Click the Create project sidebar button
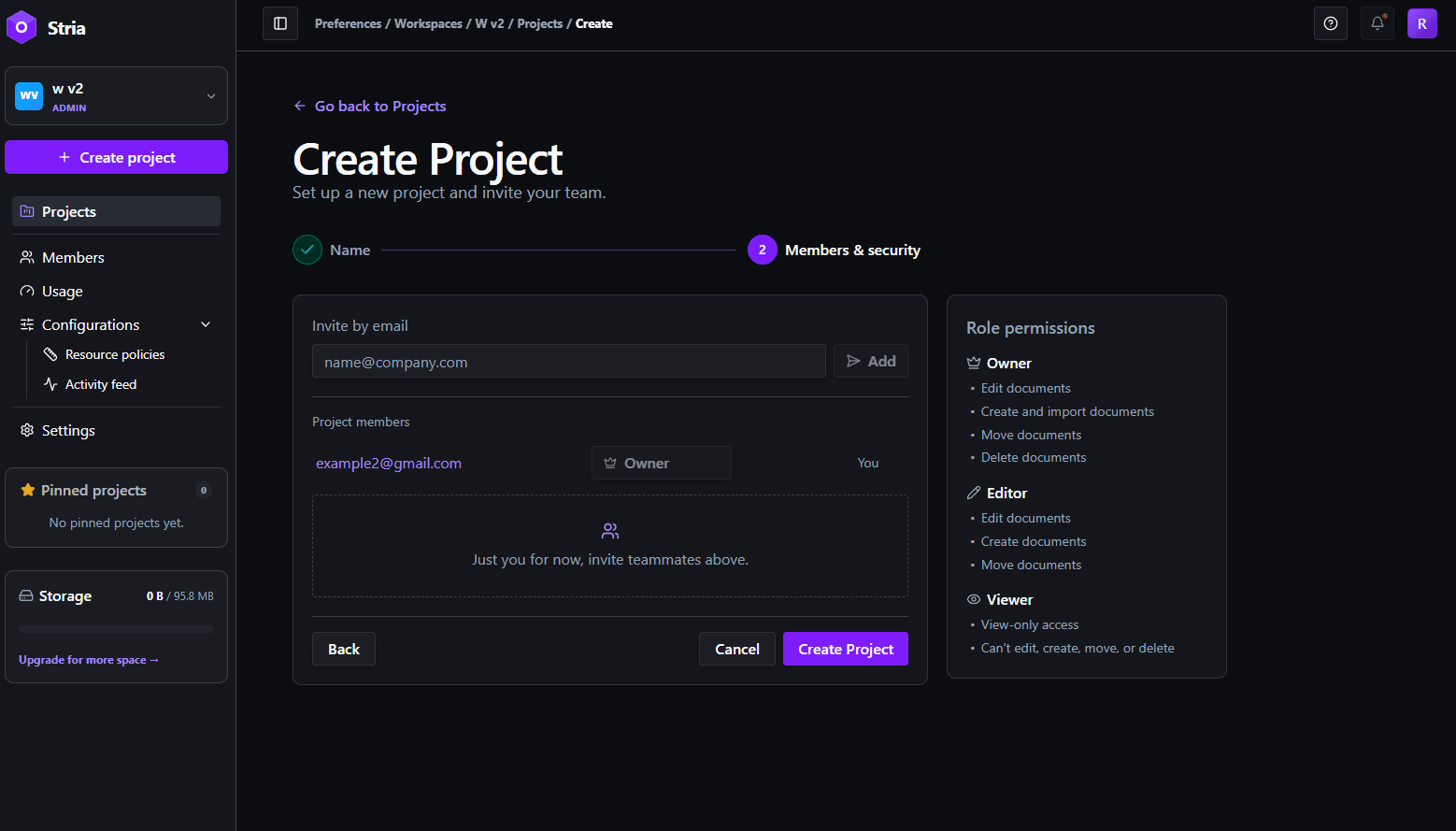 coord(116,157)
